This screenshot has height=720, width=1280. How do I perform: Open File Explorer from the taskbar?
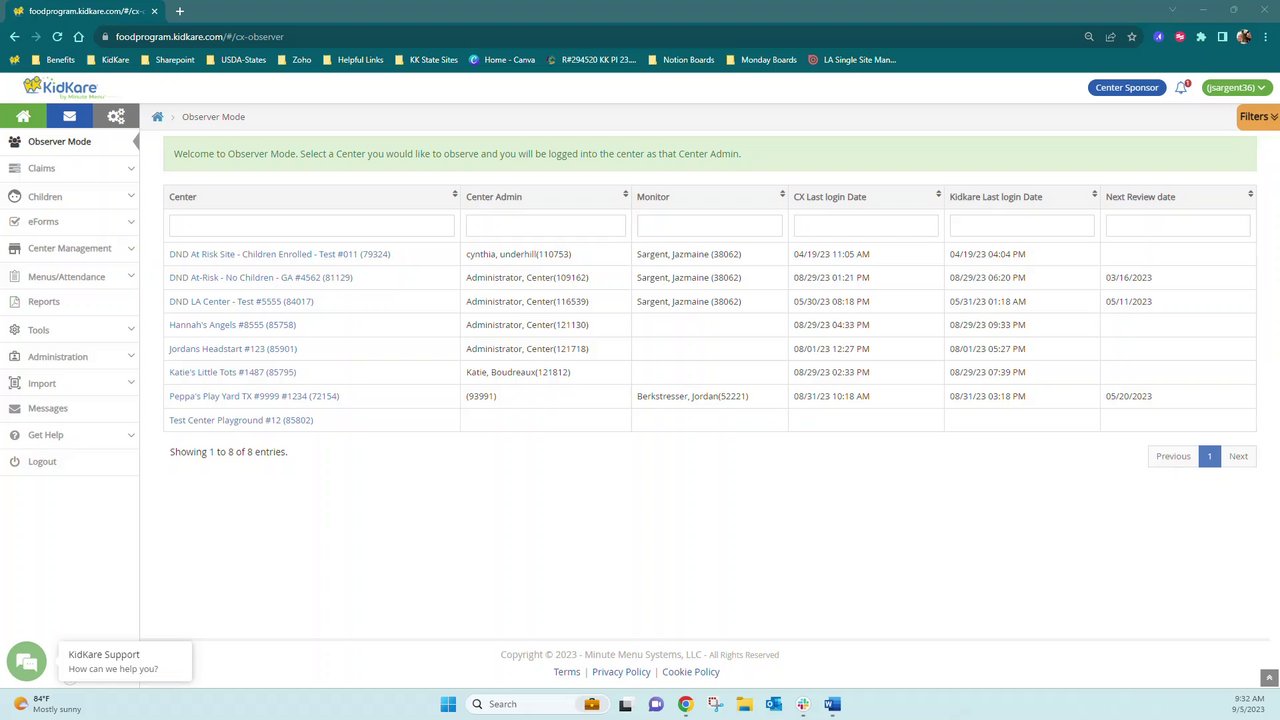coord(744,704)
